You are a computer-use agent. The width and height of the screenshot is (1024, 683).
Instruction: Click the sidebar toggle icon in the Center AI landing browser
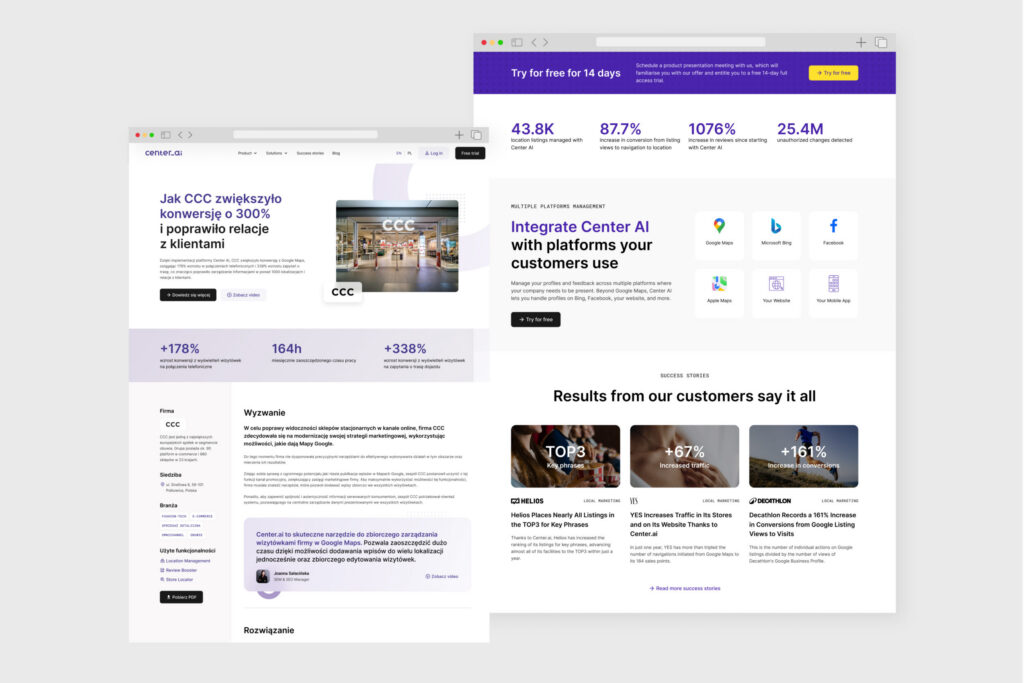click(517, 42)
